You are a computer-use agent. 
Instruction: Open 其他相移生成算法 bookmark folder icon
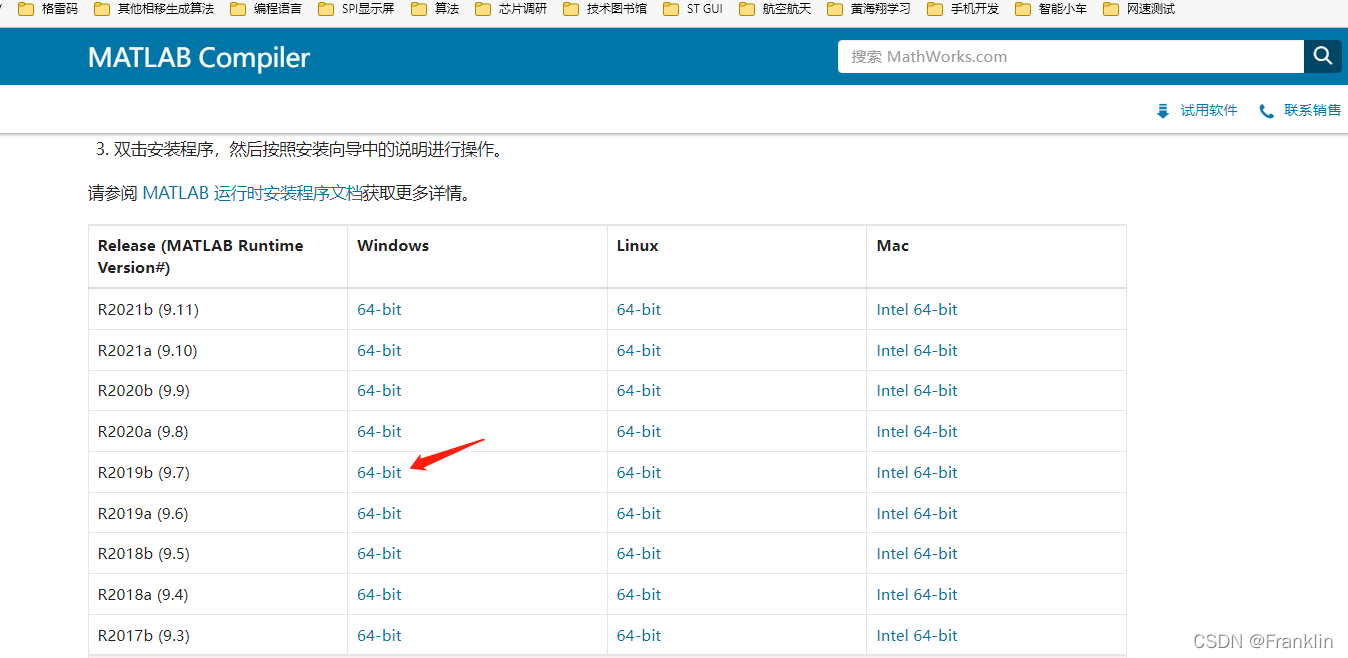click(101, 9)
